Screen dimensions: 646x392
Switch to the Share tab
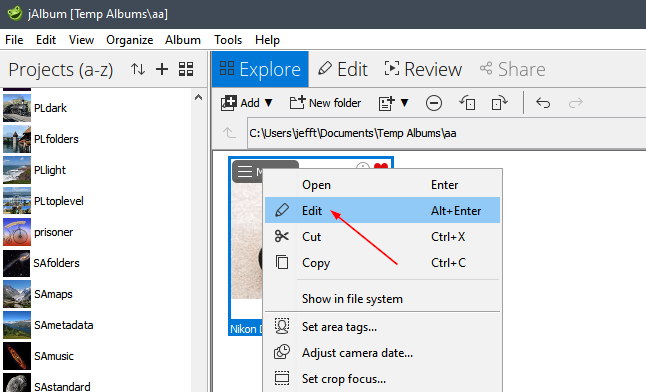pos(513,69)
